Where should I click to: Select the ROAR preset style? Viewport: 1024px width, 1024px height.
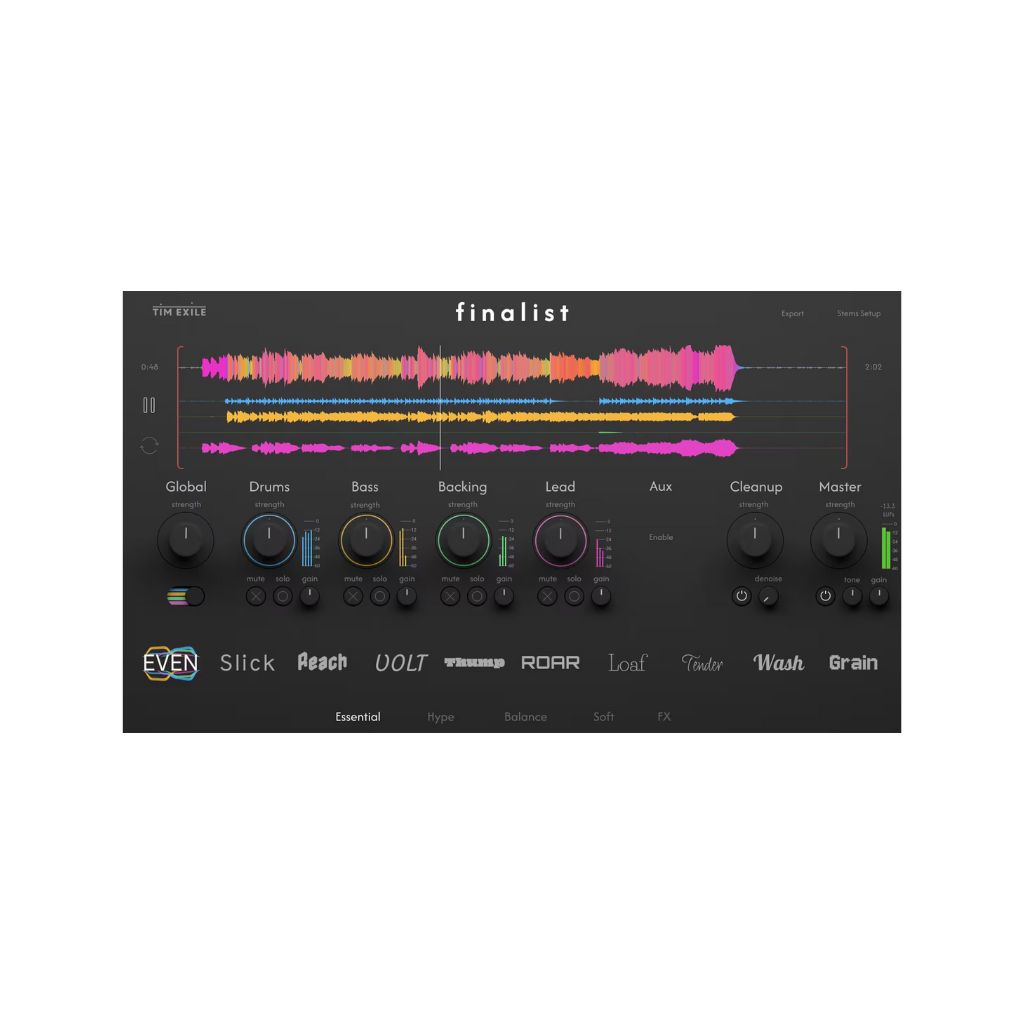(551, 663)
